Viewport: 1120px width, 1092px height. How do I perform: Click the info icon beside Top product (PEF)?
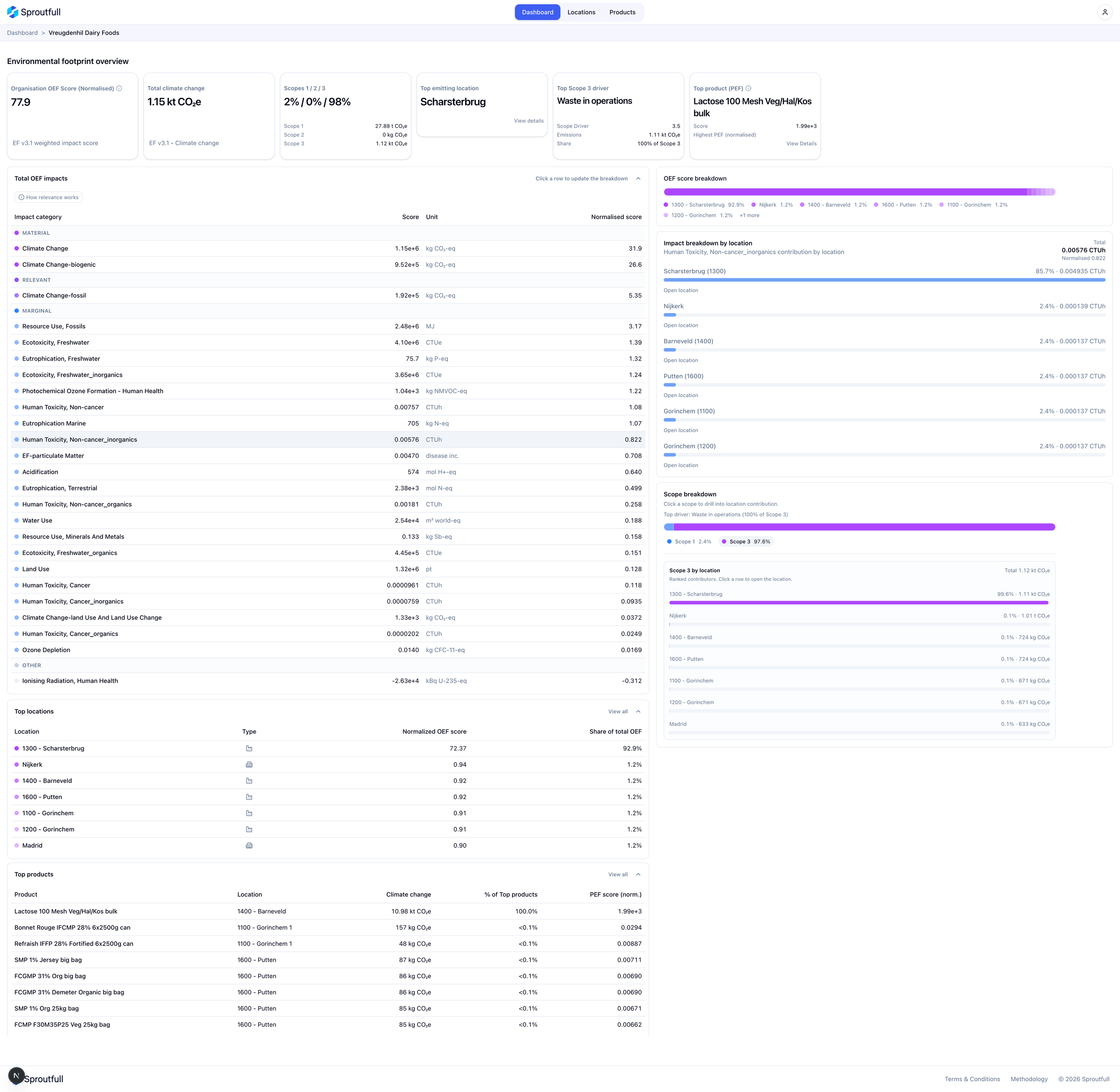pos(748,88)
